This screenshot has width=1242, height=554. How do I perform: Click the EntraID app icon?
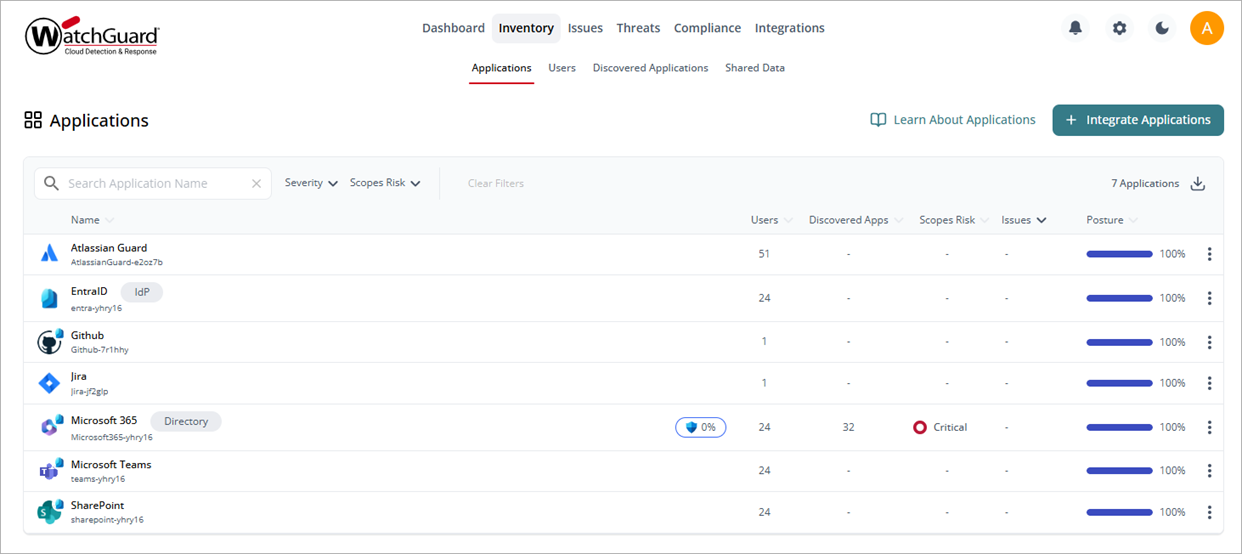point(49,298)
